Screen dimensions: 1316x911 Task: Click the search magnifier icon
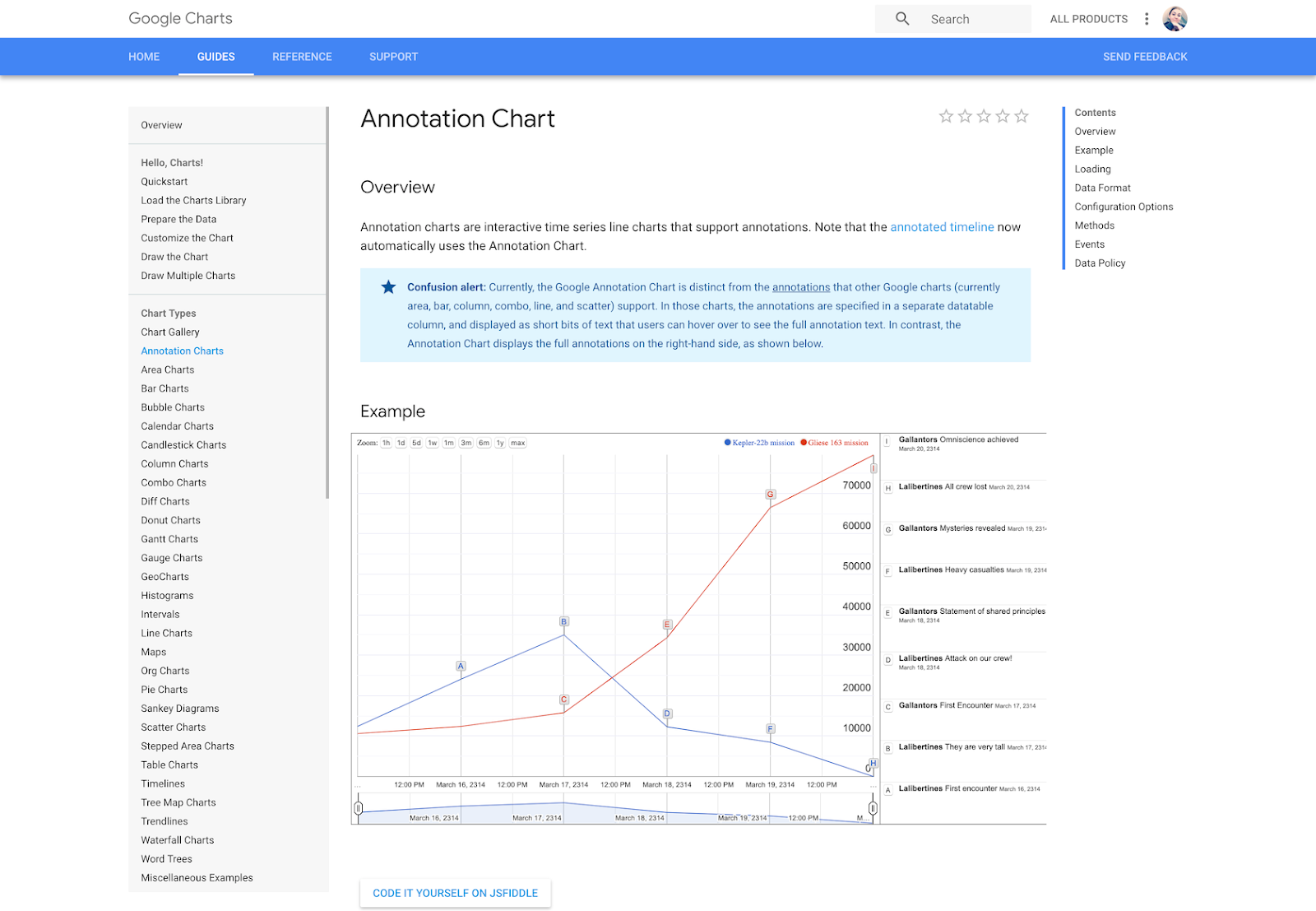[901, 18]
